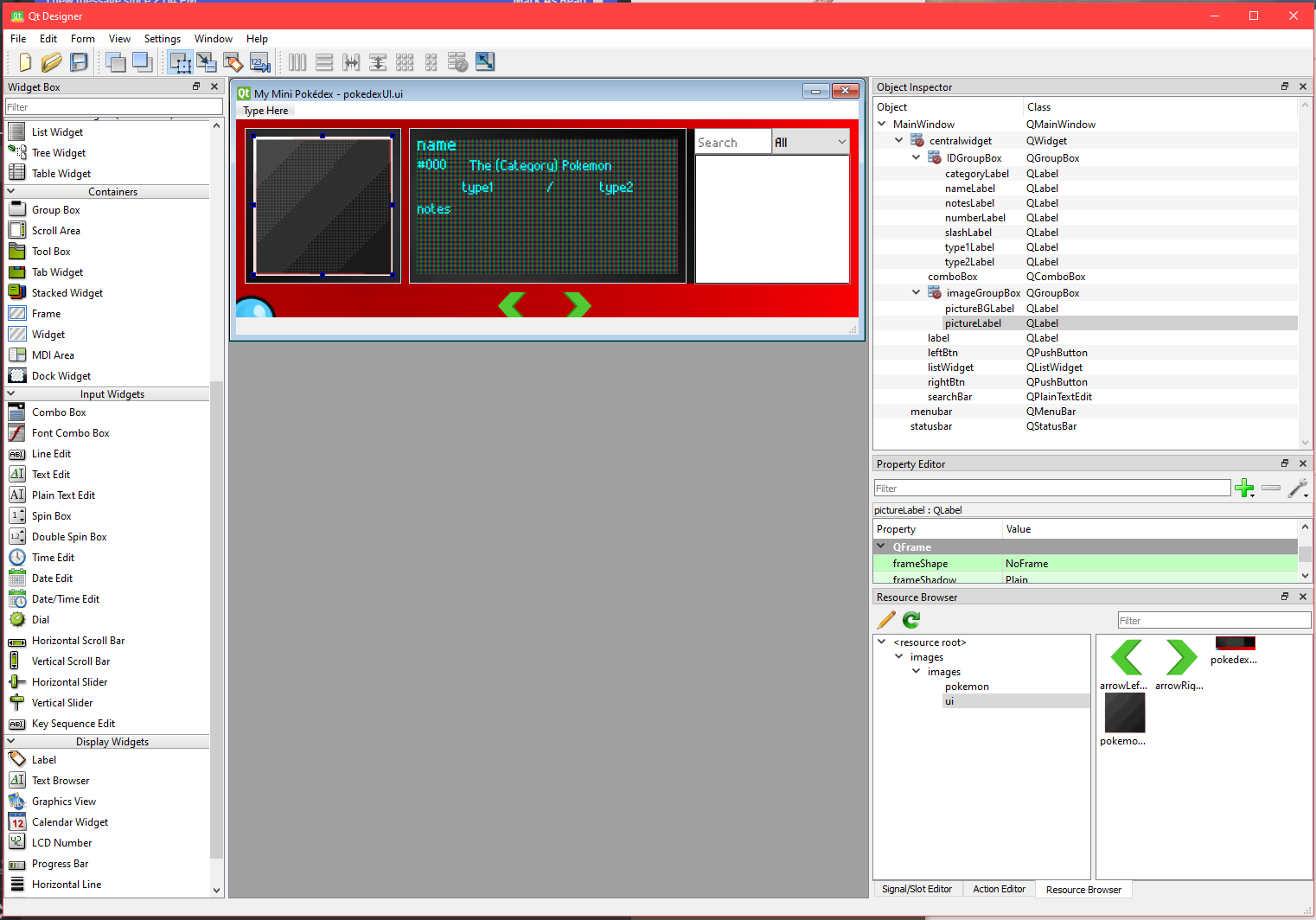Lay out horizontally in splitter

(x=351, y=62)
